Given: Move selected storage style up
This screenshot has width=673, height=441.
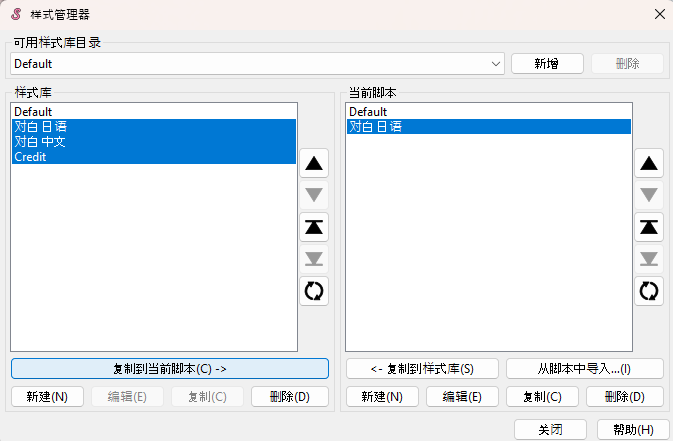Looking at the screenshot, I should pos(314,163).
